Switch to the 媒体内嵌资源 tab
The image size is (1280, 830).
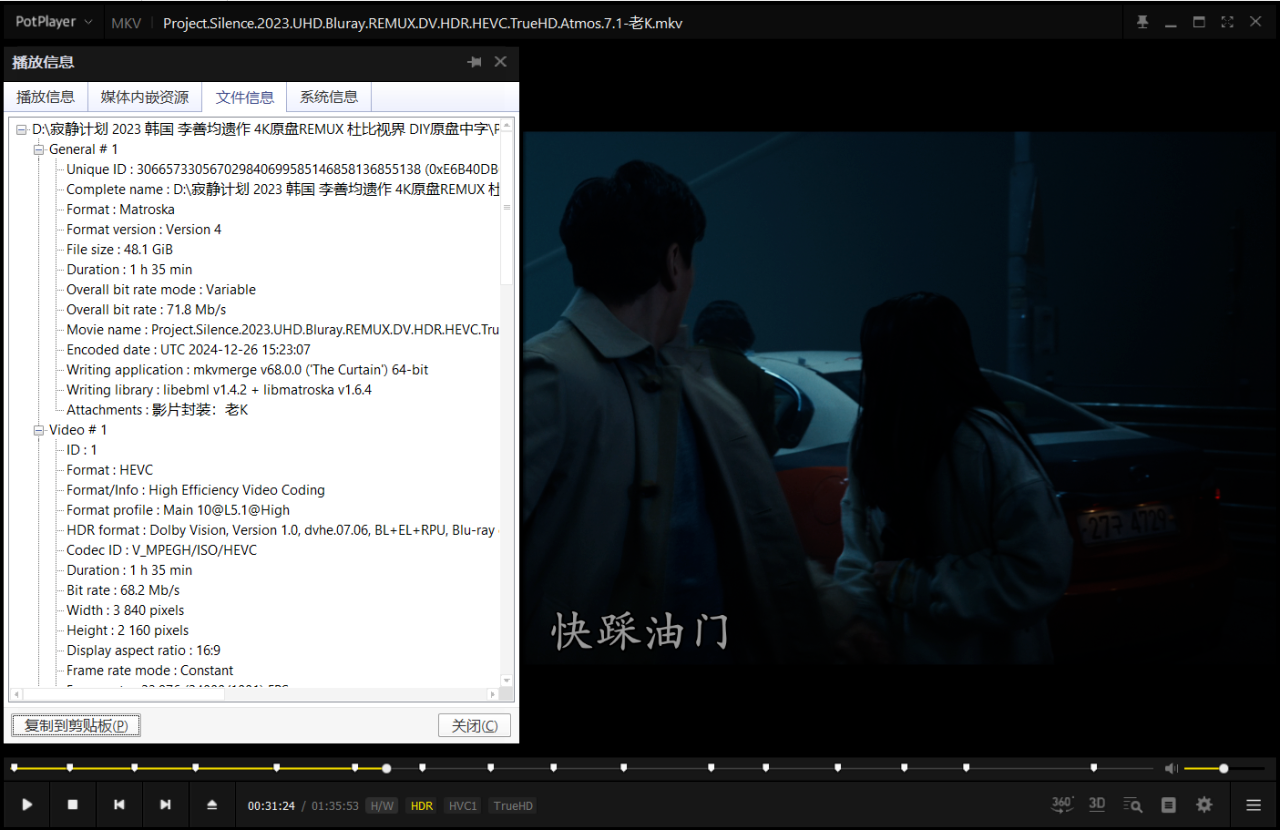[x=144, y=97]
